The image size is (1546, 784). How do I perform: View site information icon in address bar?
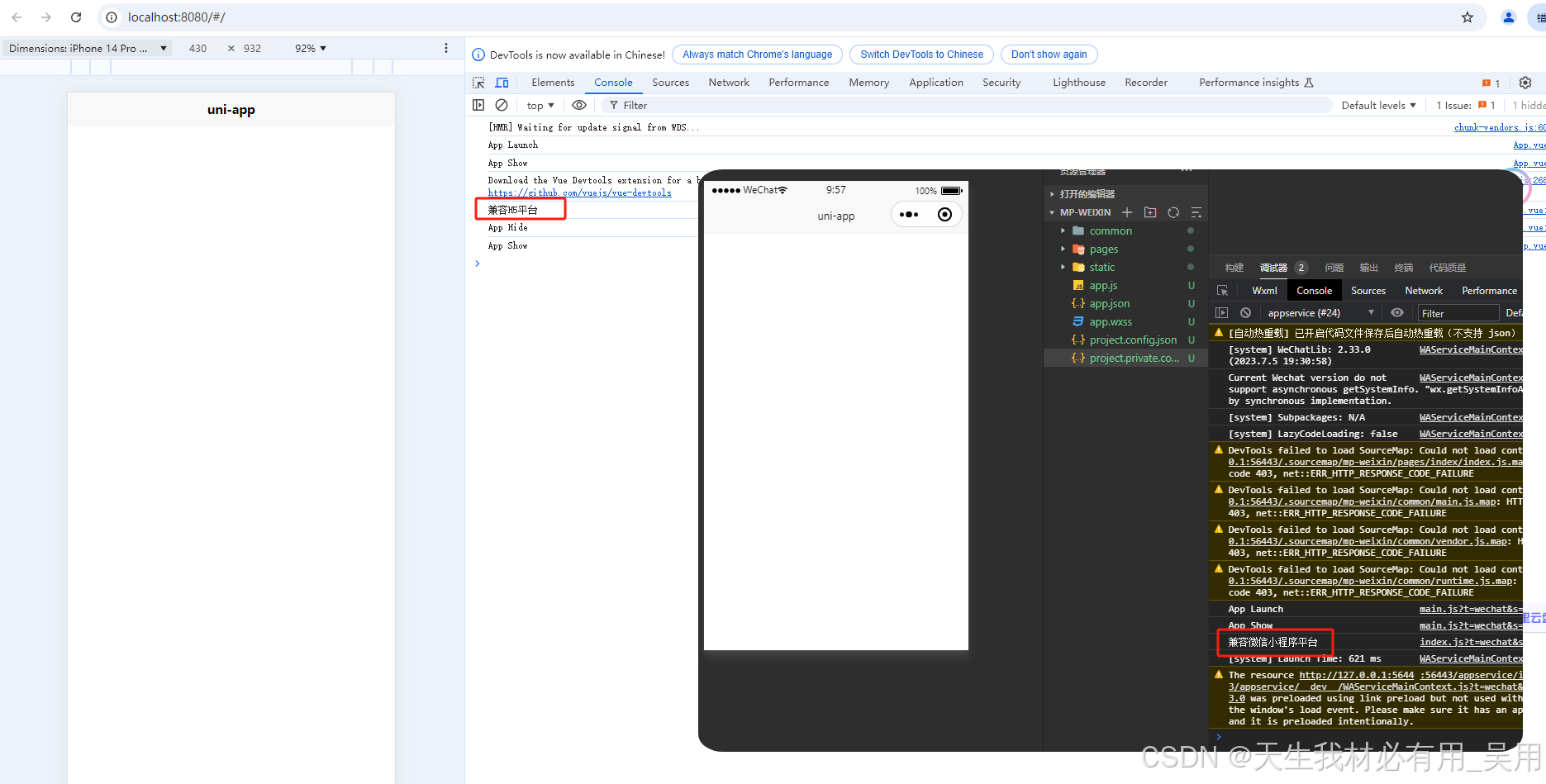pos(112,17)
